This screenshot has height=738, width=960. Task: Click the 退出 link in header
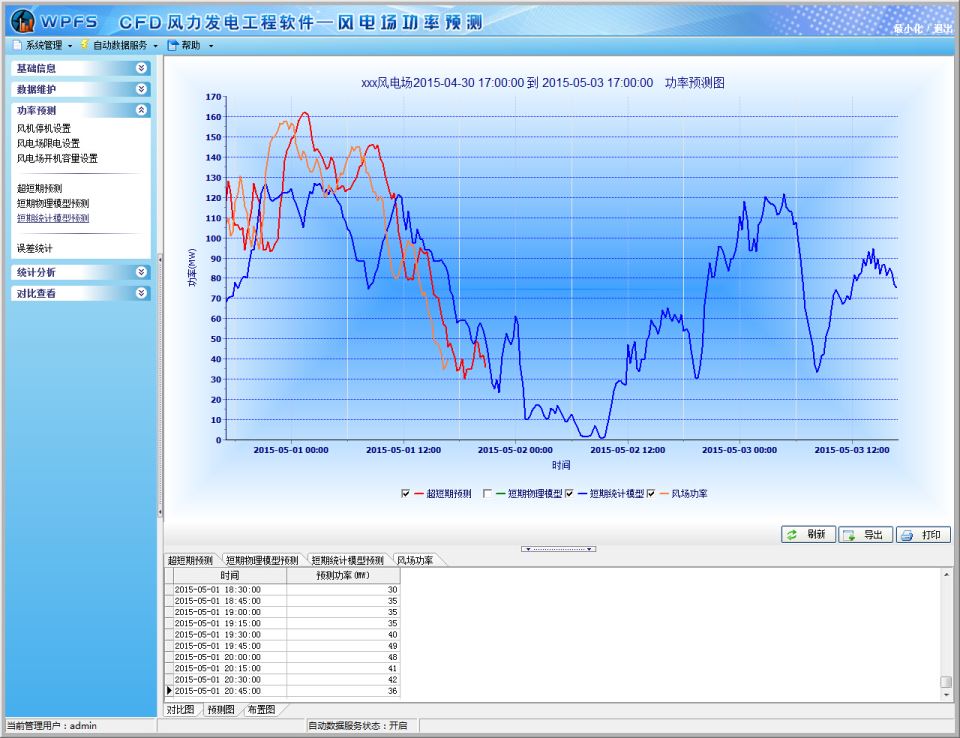click(x=942, y=28)
